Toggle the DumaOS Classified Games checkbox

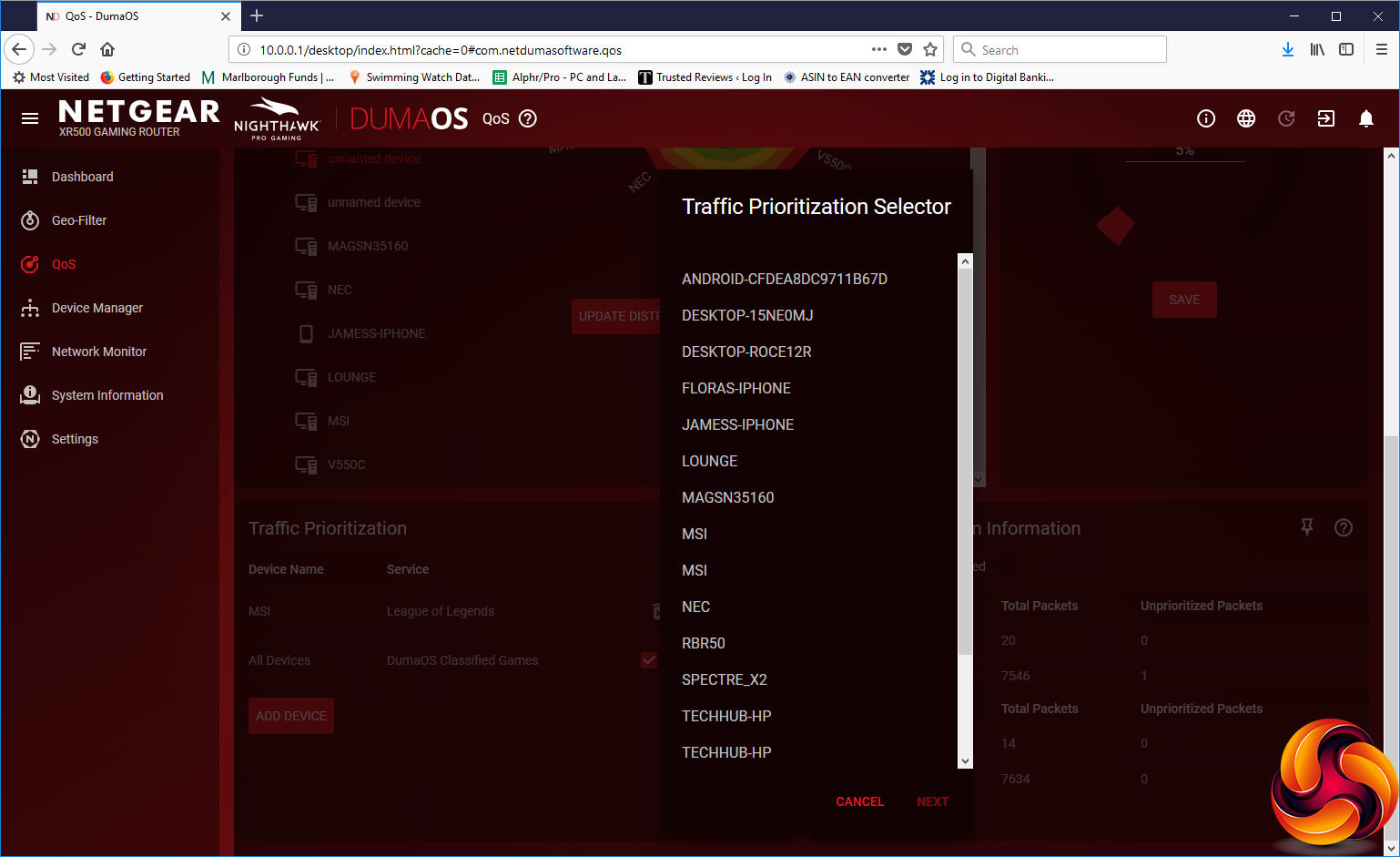pos(649,660)
